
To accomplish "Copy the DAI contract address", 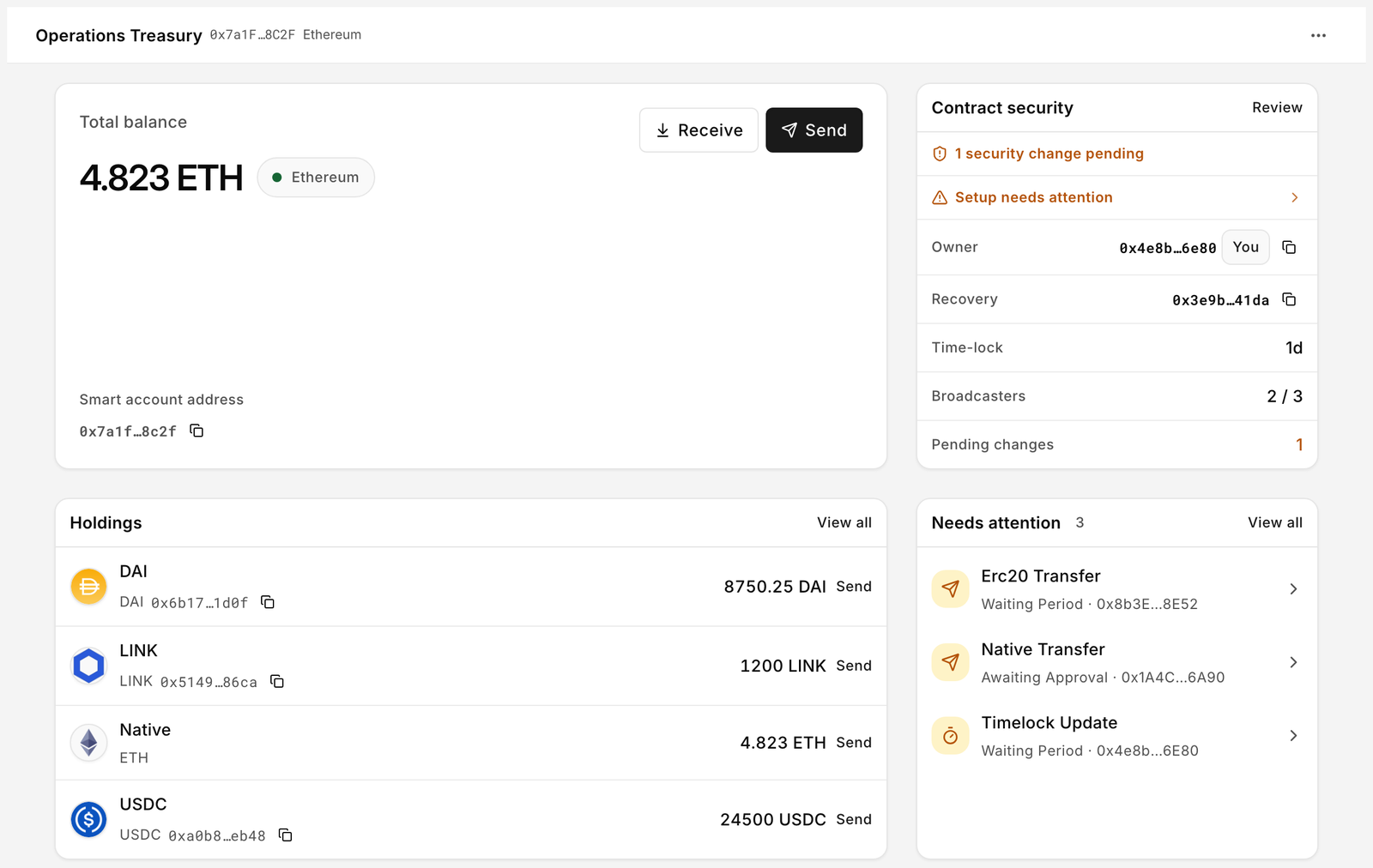I will tap(268, 602).
